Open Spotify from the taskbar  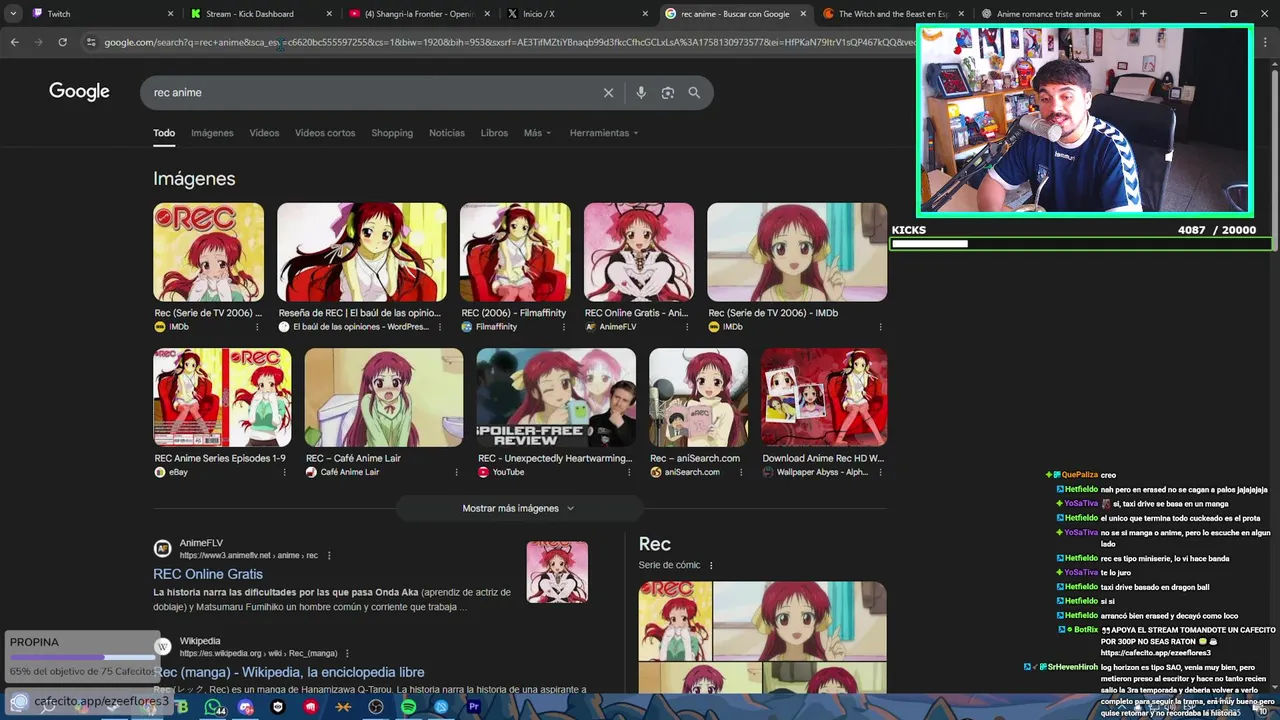coord(409,707)
